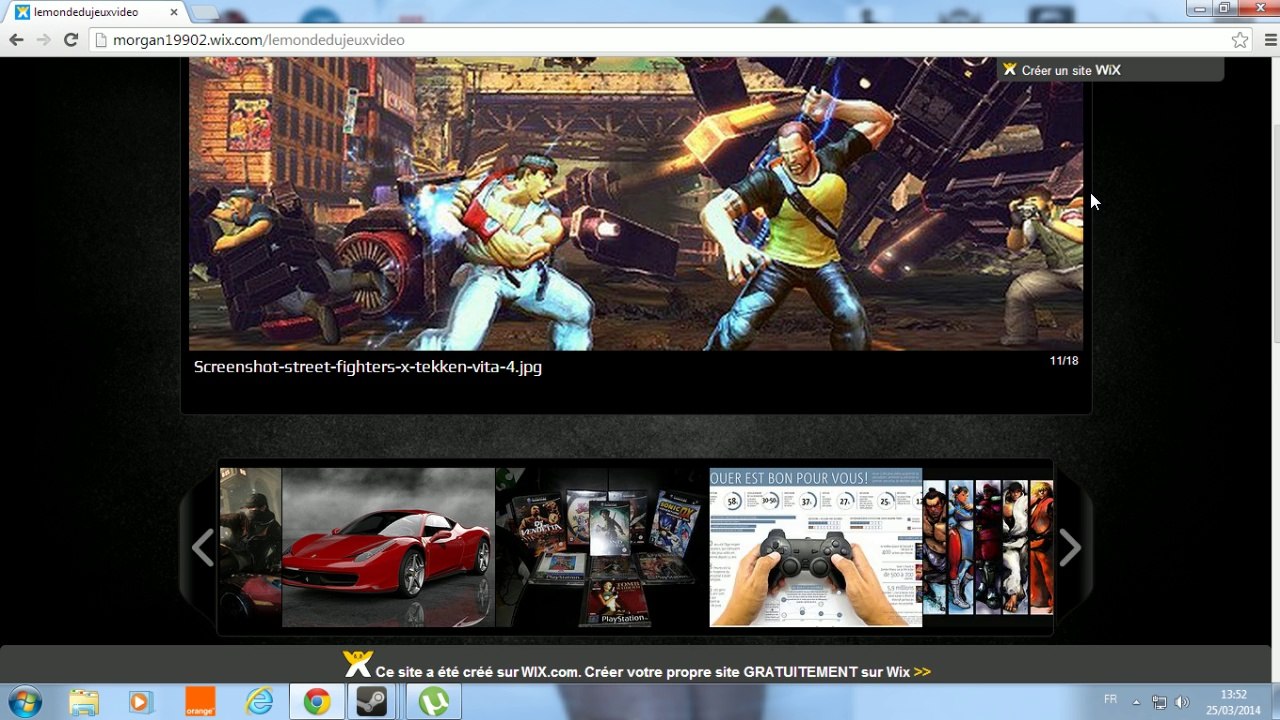Select the Street Fighter character panels thumbnail
This screenshot has width=1280, height=720.
[988, 547]
